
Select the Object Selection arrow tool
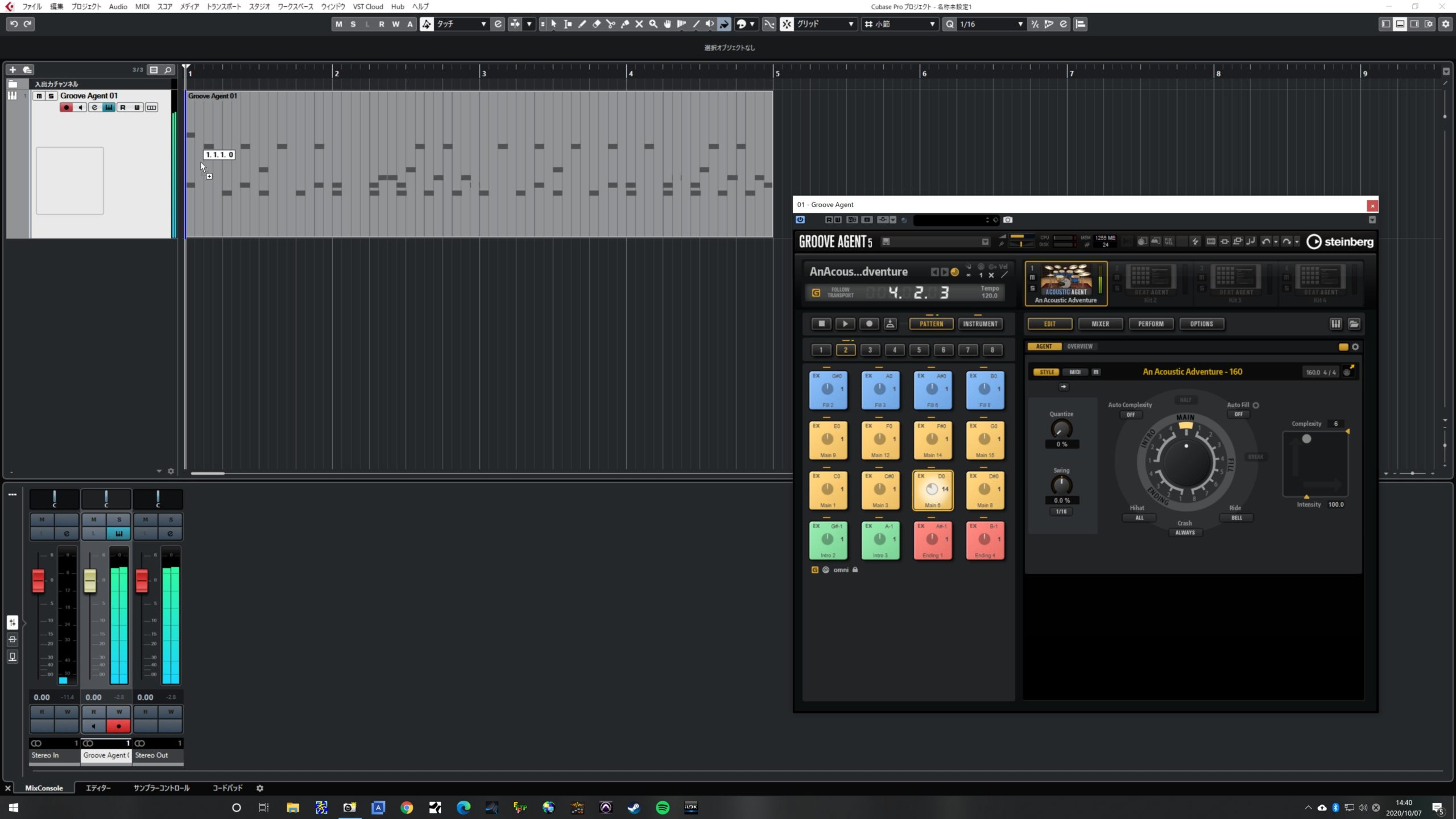[x=553, y=24]
